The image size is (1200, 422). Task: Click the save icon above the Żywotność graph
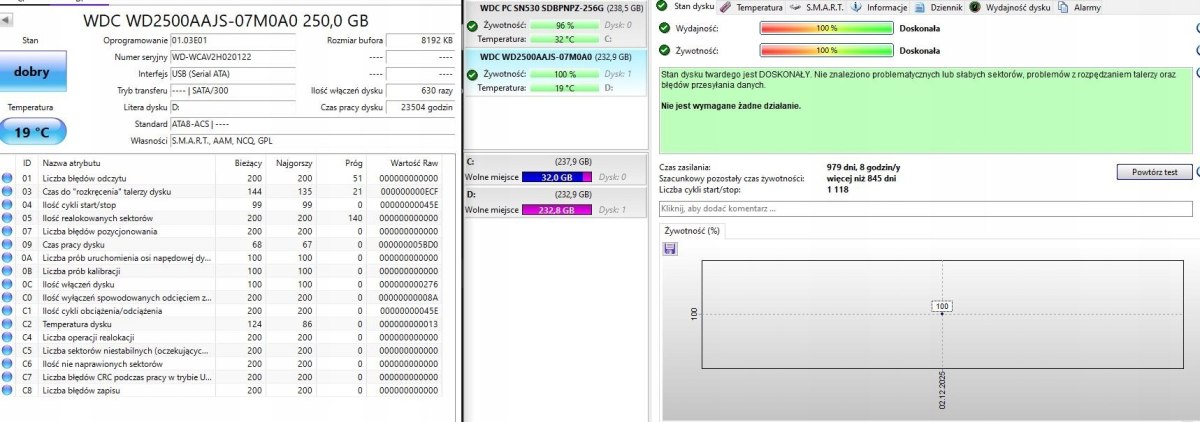coord(669,248)
